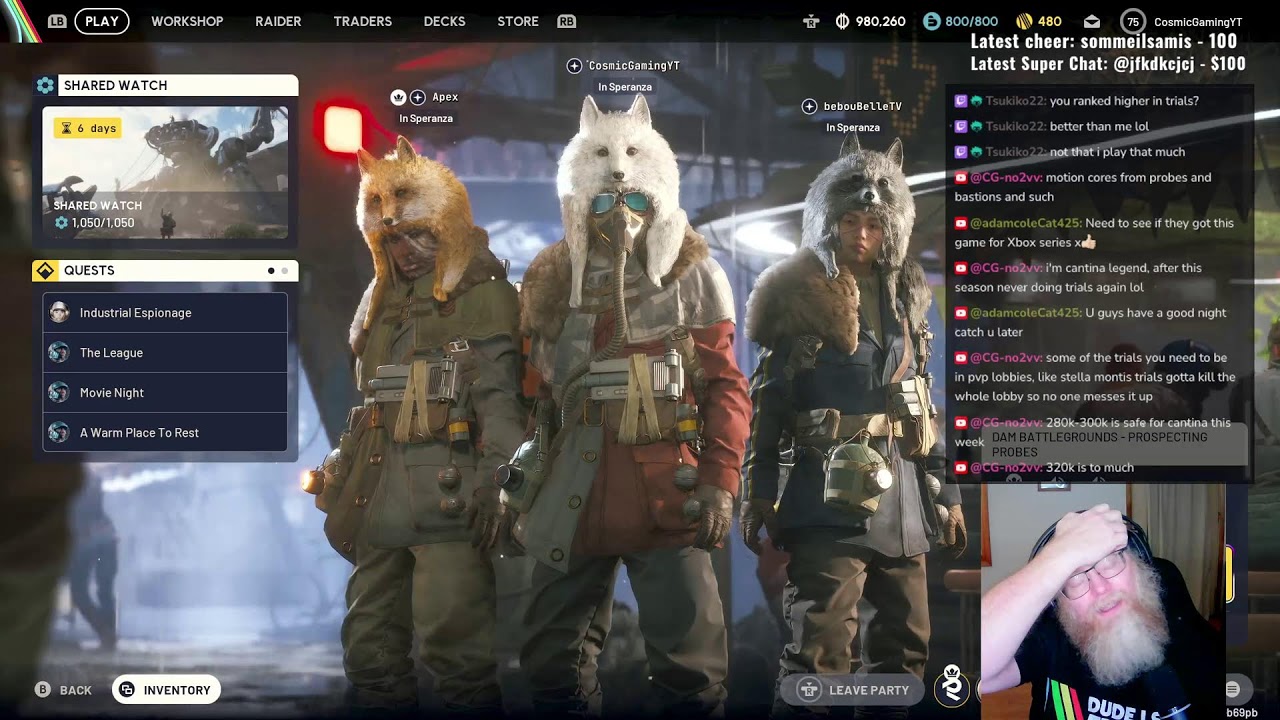
Task: Click the CosmicGamingYT nameplate above the wolf raider
Action: coord(634,66)
